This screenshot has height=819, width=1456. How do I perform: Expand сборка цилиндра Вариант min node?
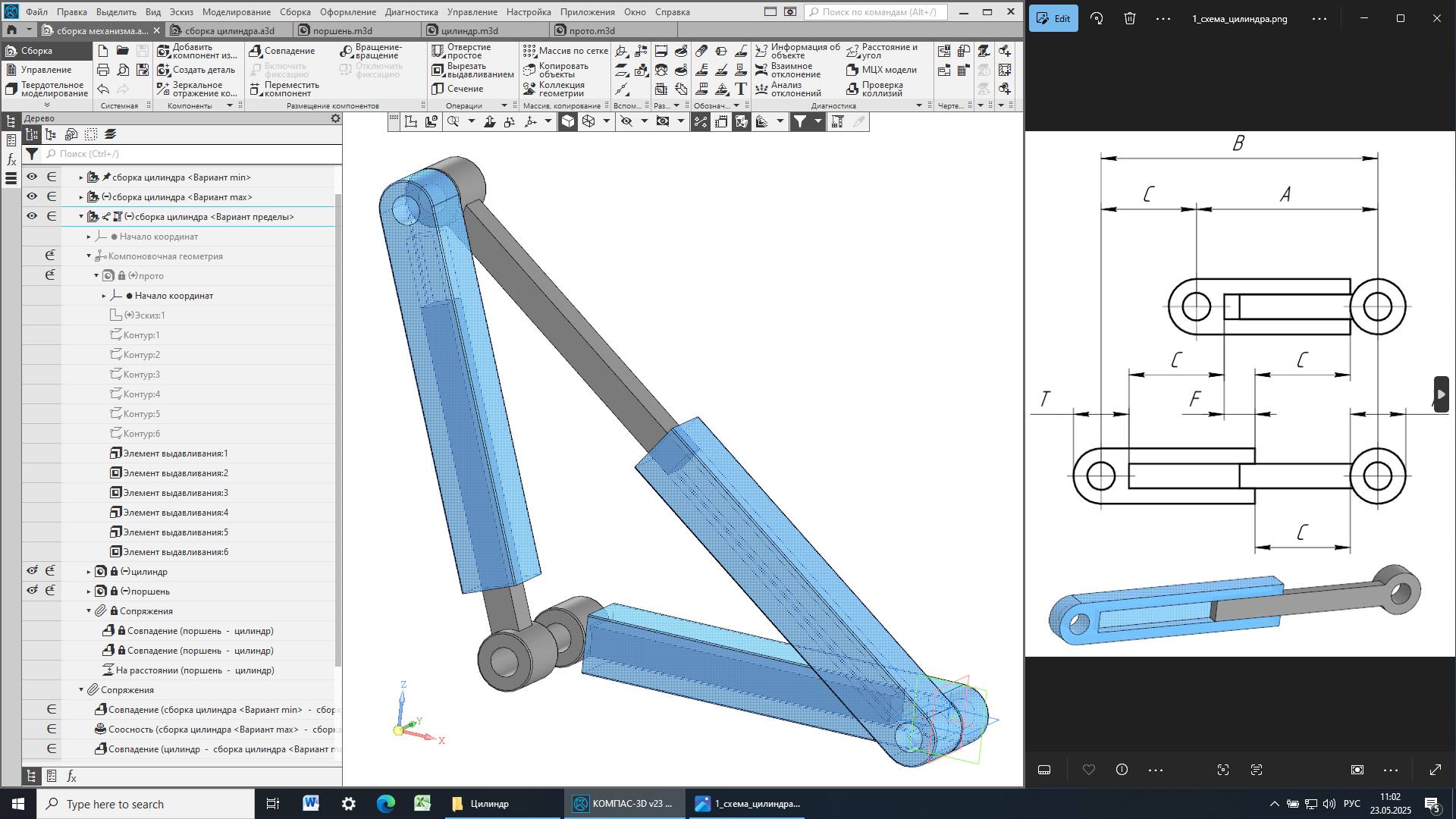[x=81, y=177]
